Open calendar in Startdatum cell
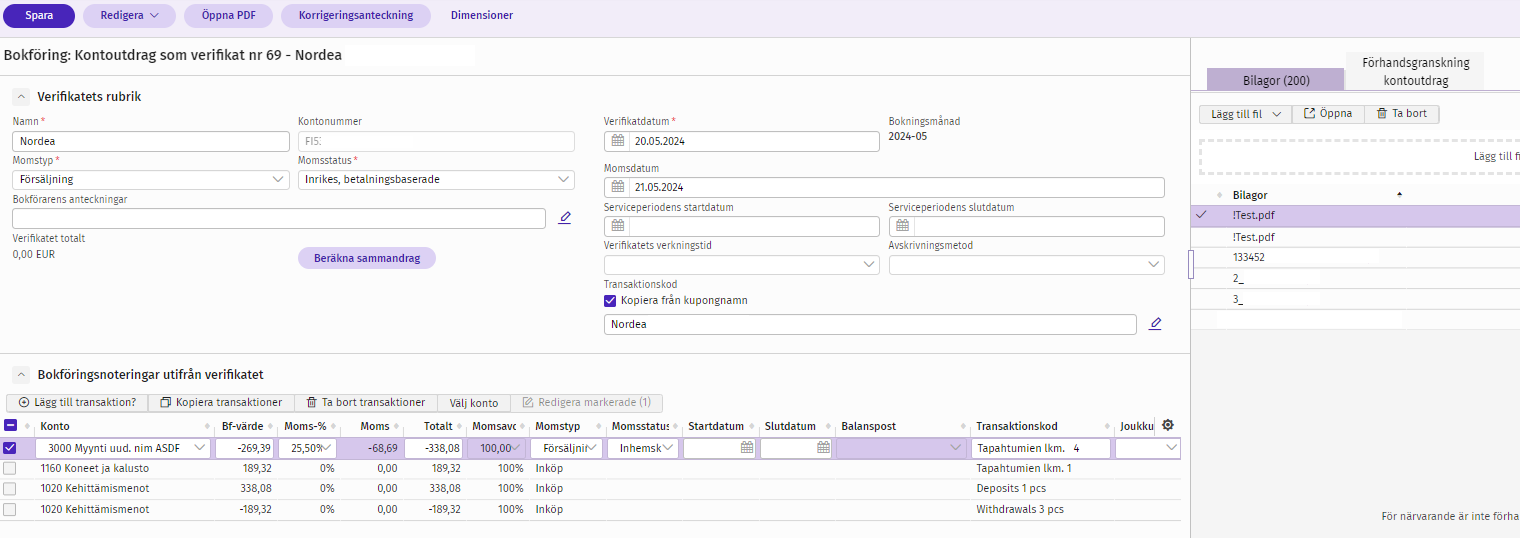This screenshot has width=1520, height=538. 746,448
